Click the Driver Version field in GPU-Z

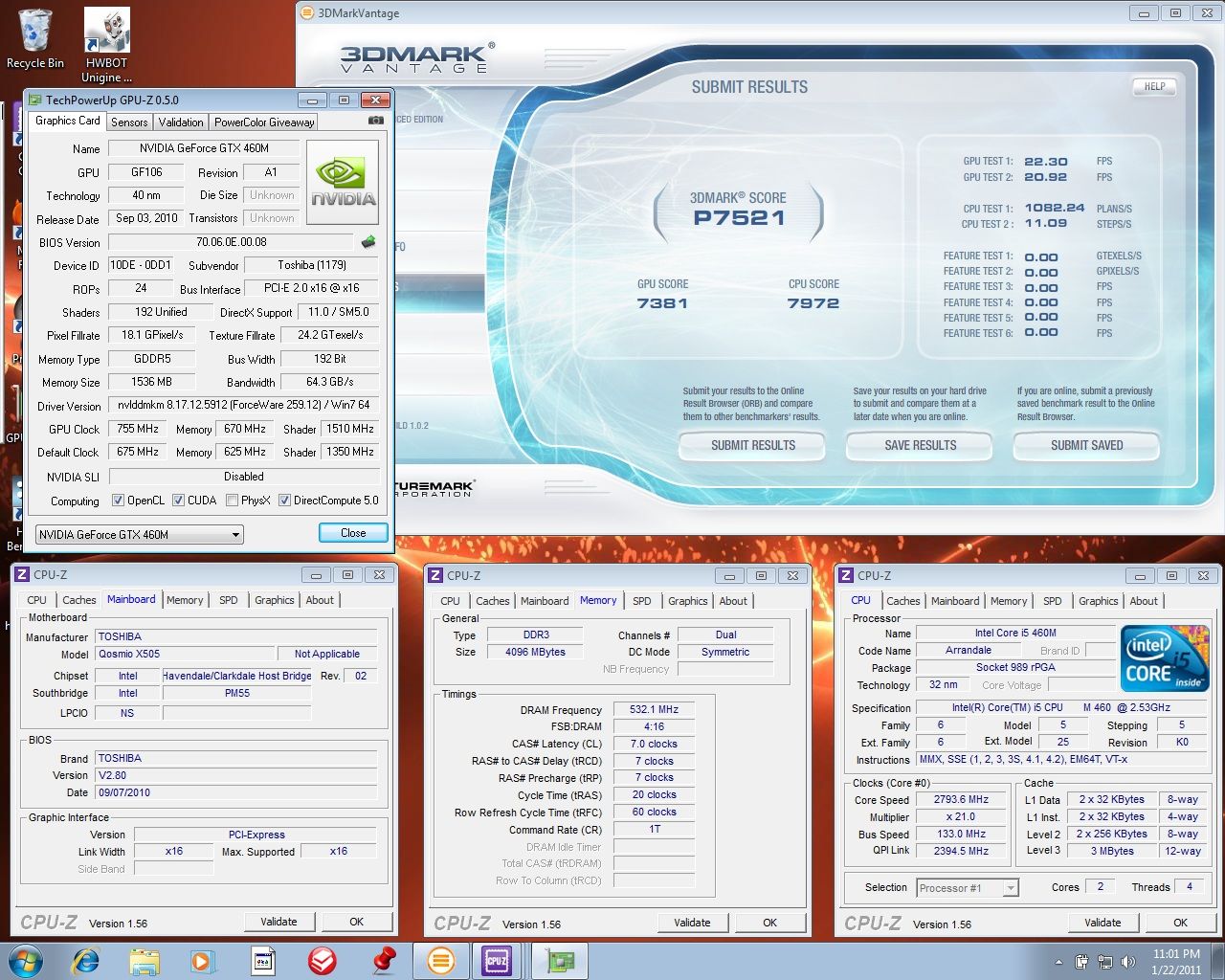click(x=243, y=405)
